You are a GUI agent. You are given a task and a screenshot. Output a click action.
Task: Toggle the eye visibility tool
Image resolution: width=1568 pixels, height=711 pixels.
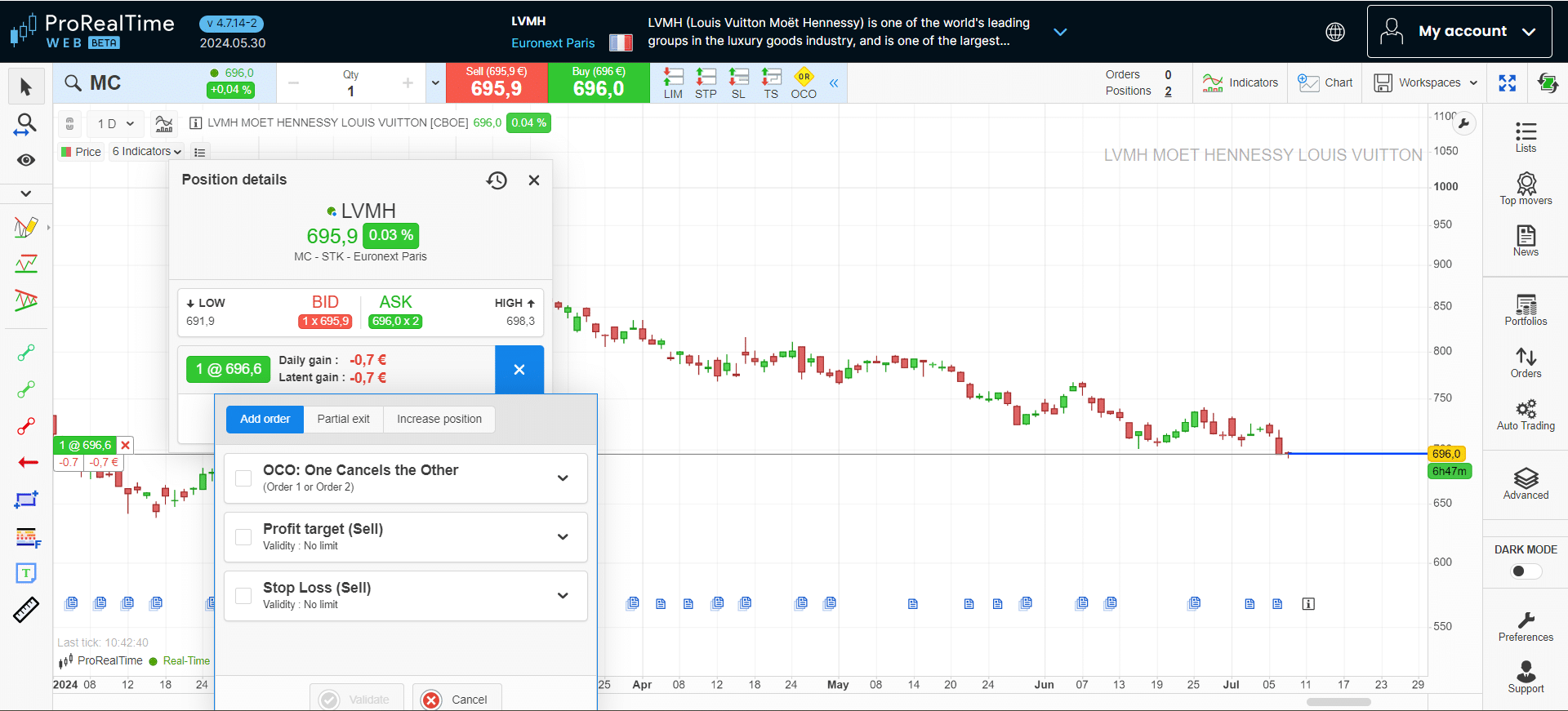26,160
